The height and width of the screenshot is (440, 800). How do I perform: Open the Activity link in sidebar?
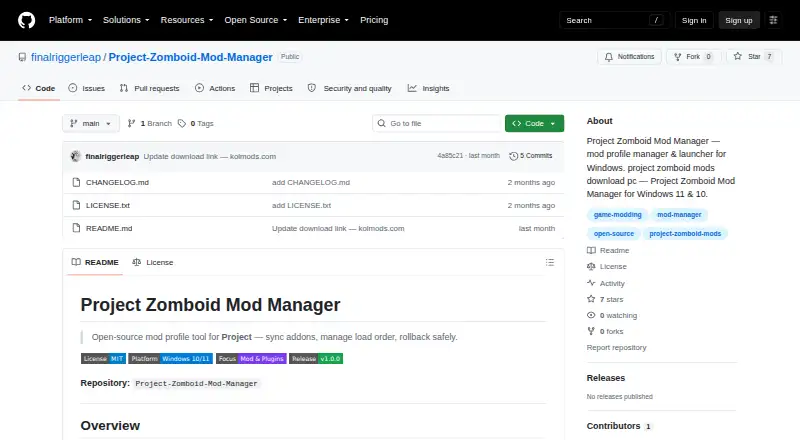point(606,283)
